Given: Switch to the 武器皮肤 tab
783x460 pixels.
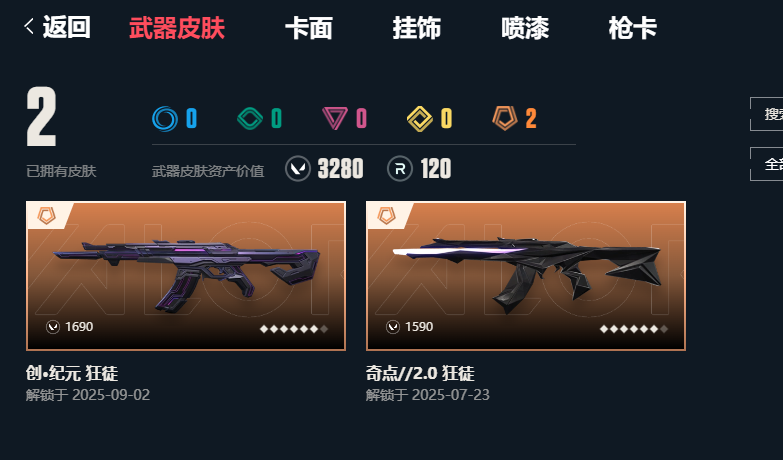Looking at the screenshot, I should coord(177,27).
